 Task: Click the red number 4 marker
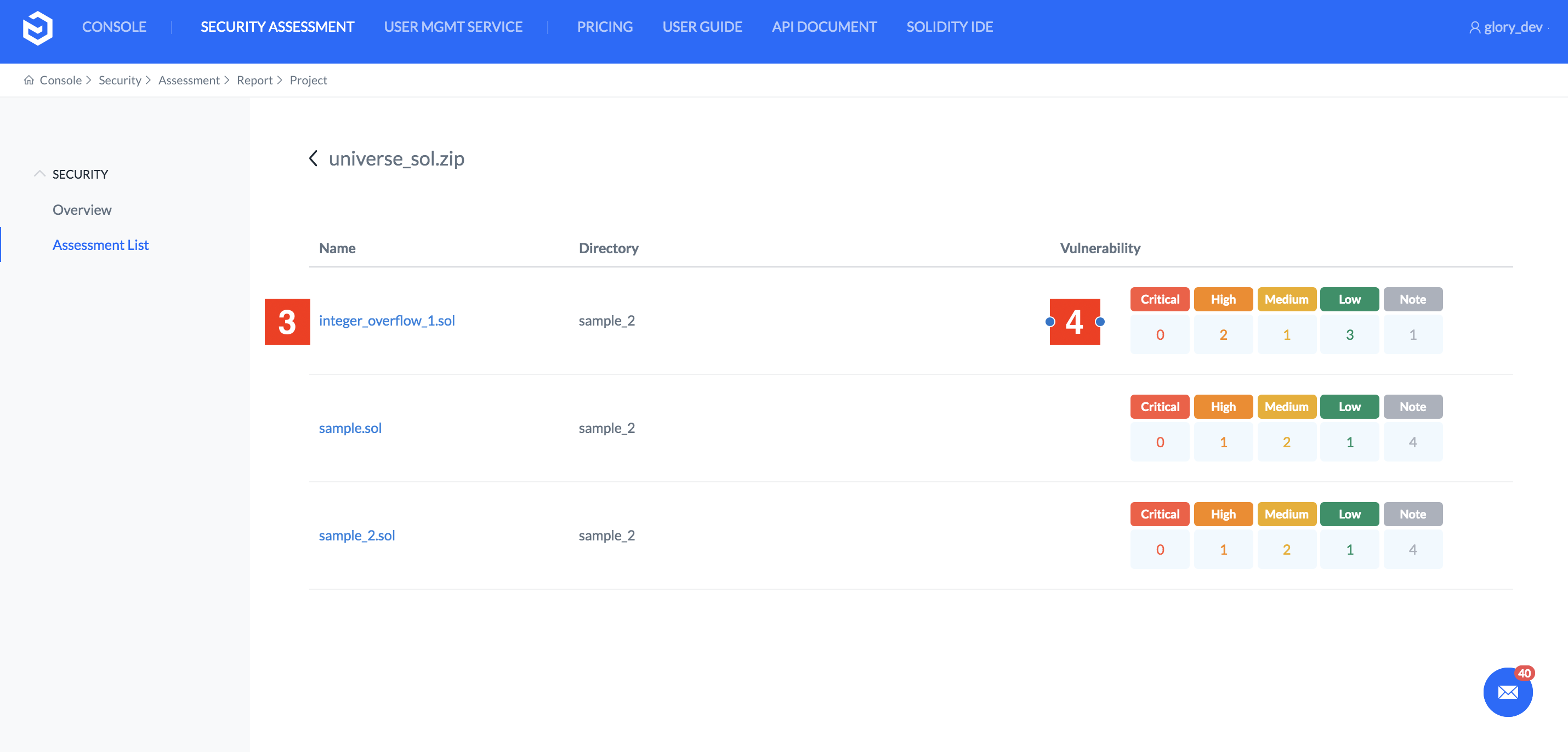click(x=1075, y=322)
